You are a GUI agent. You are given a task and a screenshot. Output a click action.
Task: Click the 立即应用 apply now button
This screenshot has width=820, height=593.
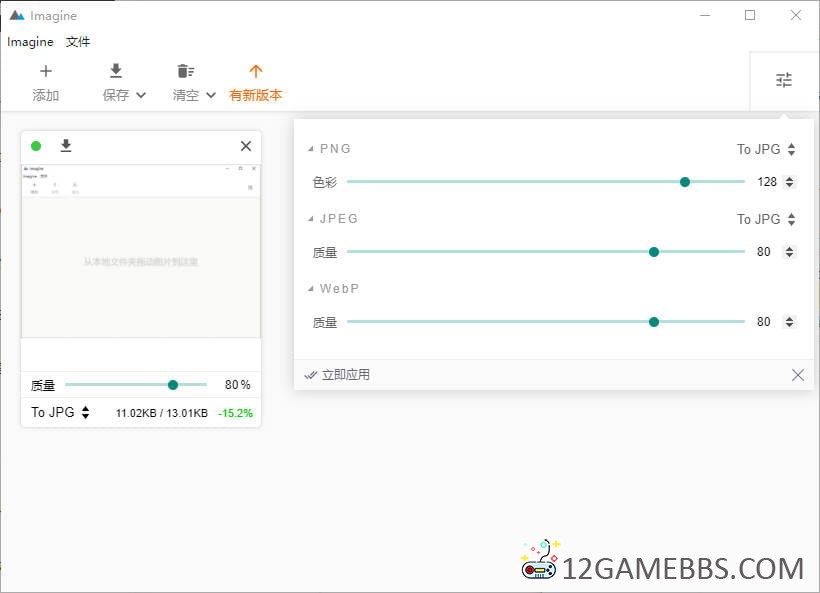(338, 375)
